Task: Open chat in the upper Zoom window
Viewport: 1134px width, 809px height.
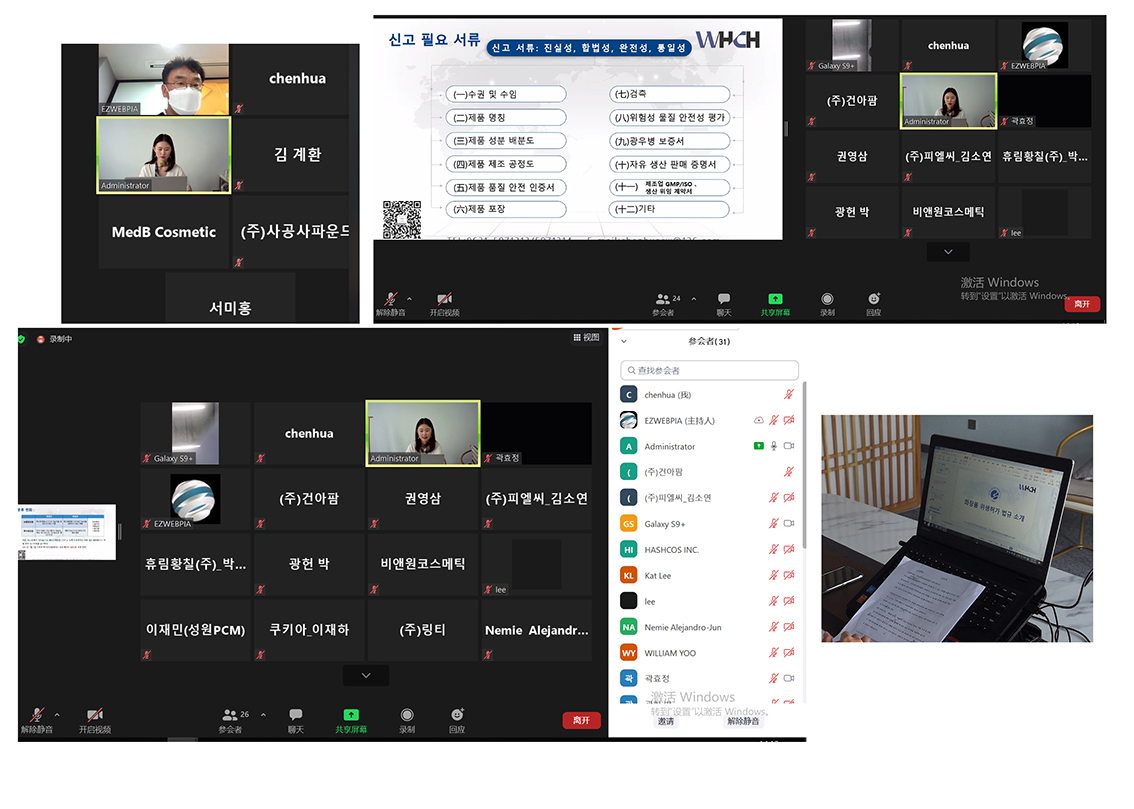Action: pyautogui.click(x=724, y=304)
